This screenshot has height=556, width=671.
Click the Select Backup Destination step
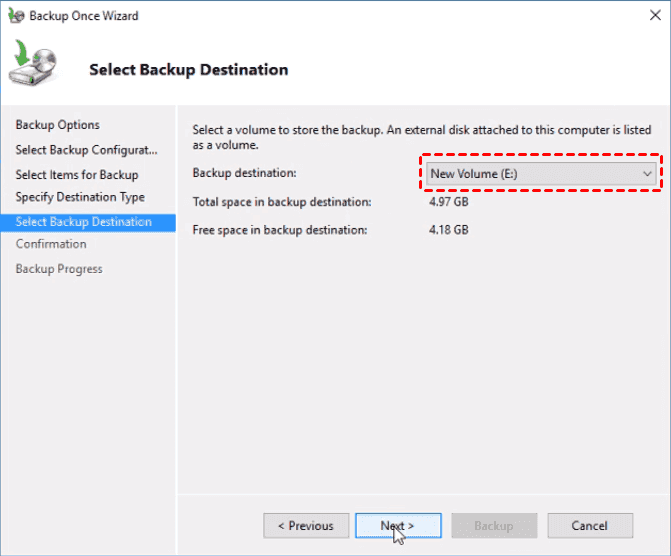84,222
